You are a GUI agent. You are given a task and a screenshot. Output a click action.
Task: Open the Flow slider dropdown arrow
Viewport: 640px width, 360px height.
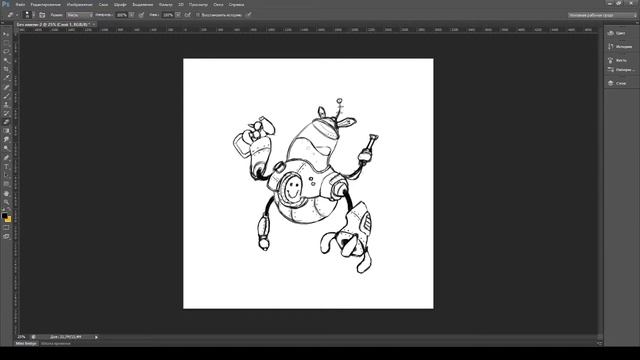[178, 15]
